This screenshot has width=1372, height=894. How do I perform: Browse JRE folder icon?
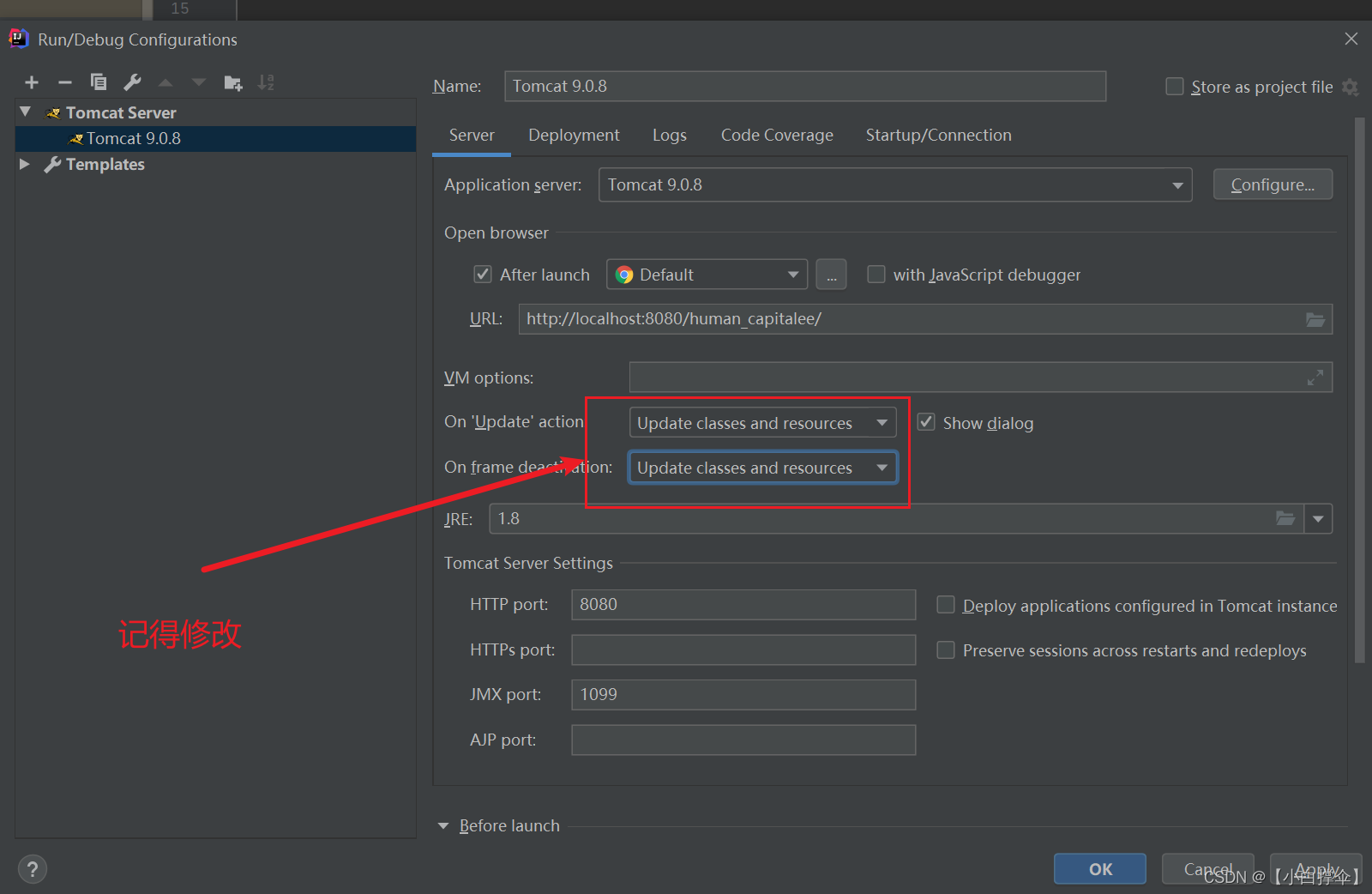tap(1285, 518)
